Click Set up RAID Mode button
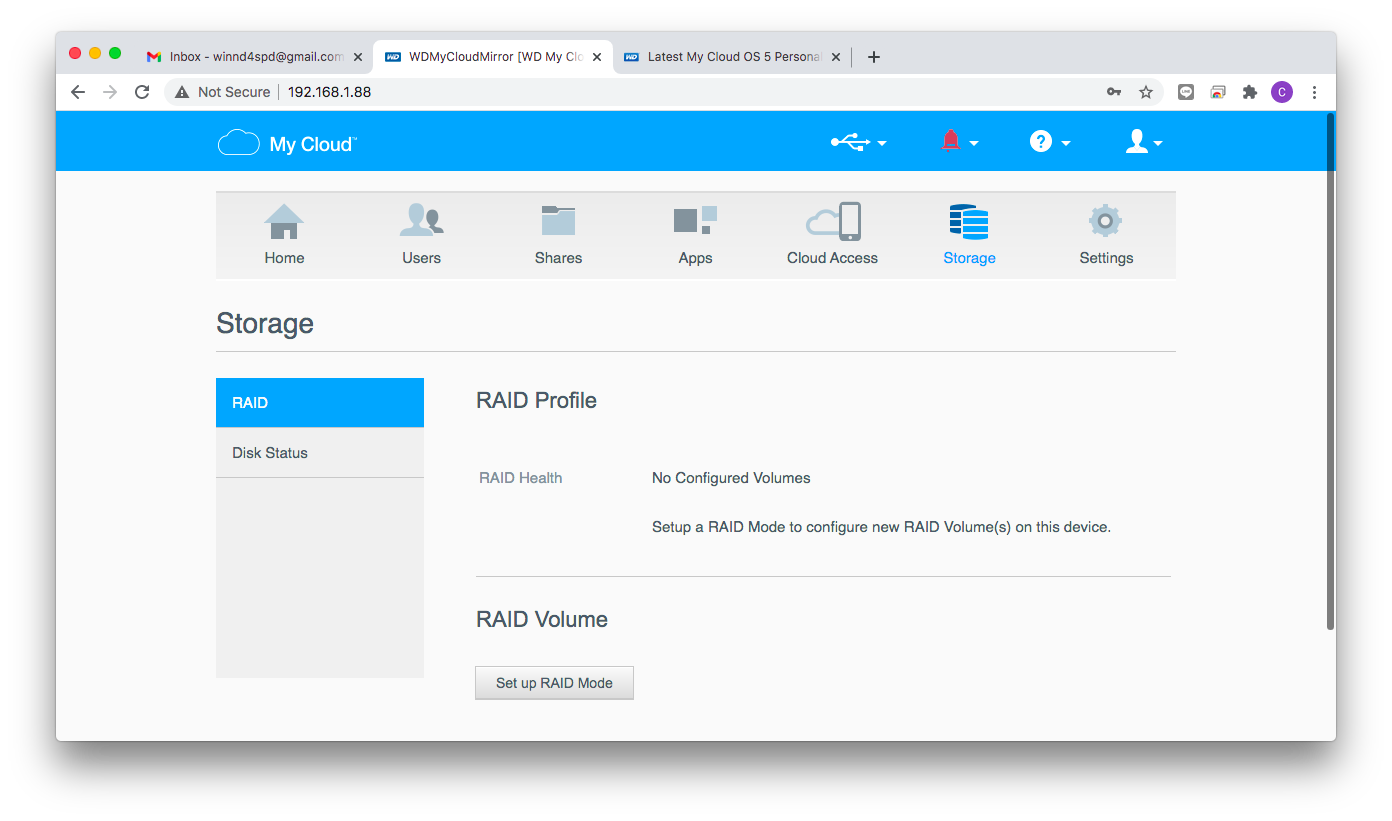The height and width of the screenshot is (821, 1392). 554,683
